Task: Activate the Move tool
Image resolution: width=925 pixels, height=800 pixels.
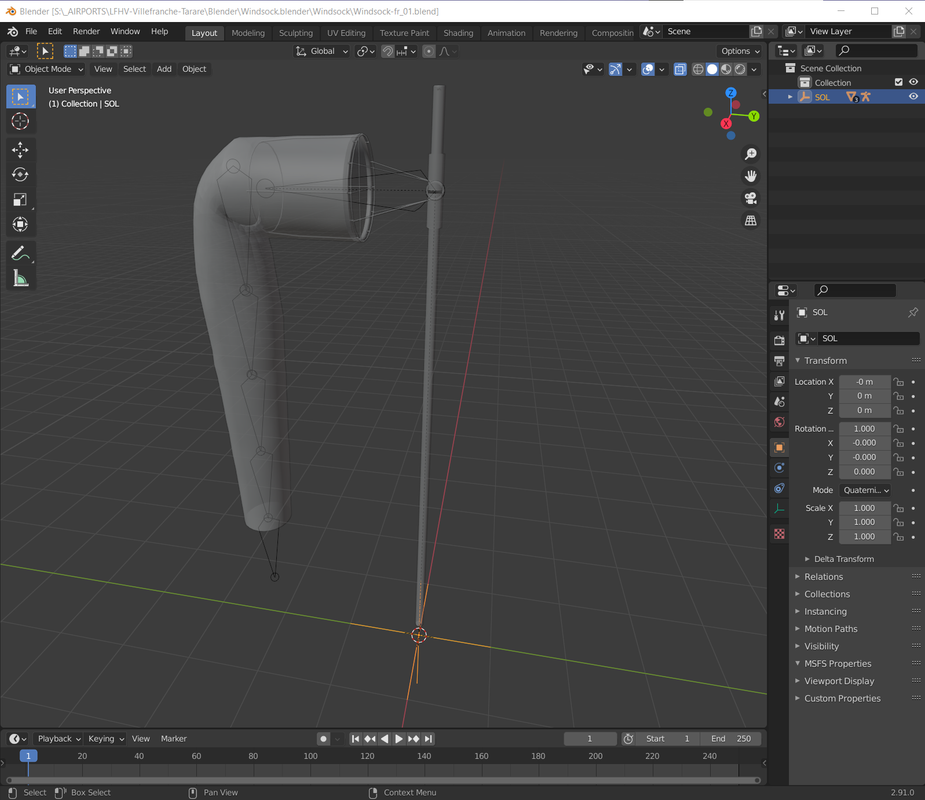Action: pyautogui.click(x=20, y=150)
